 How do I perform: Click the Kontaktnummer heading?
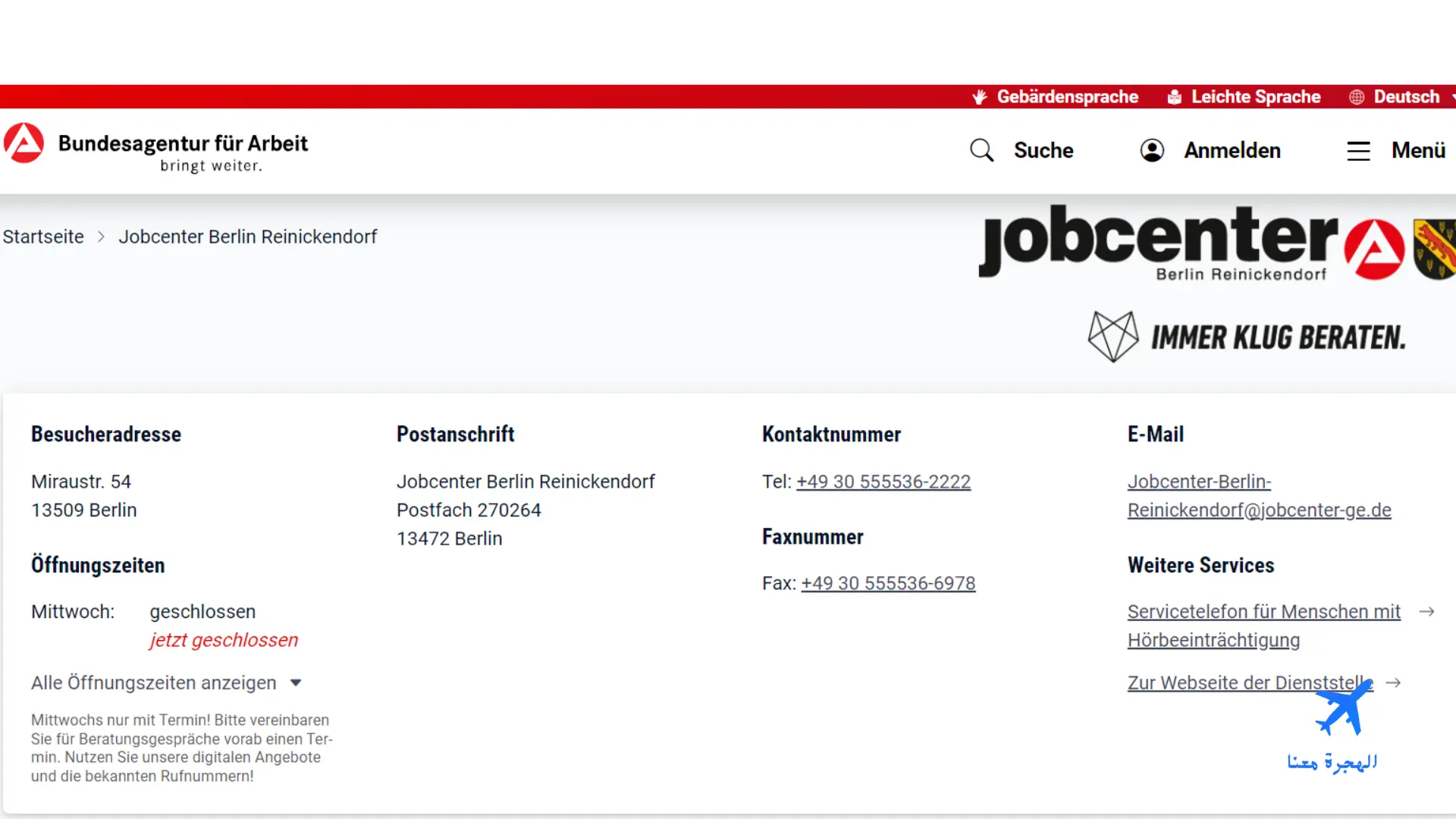(x=831, y=434)
